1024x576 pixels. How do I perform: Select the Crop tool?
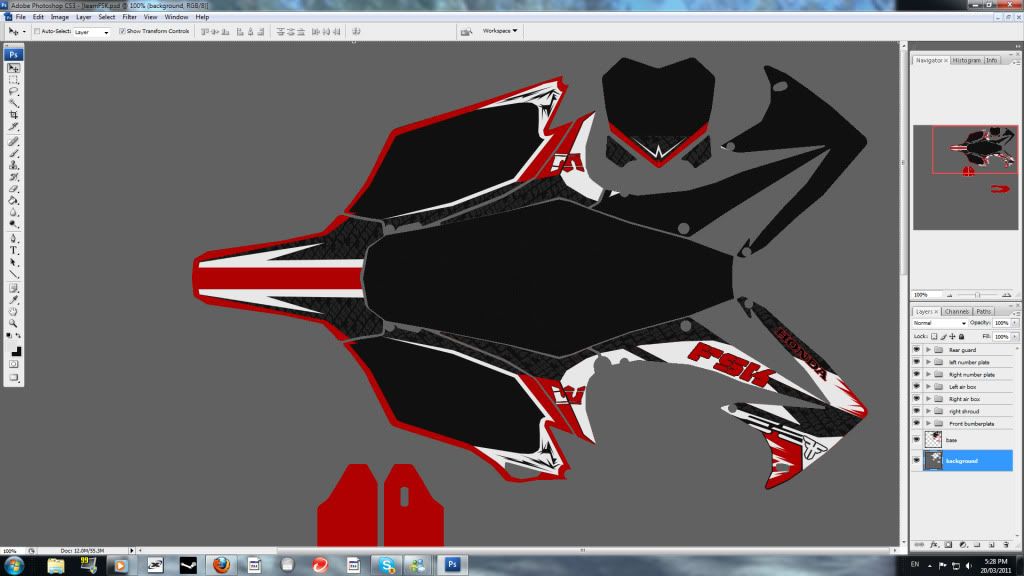tap(14, 115)
